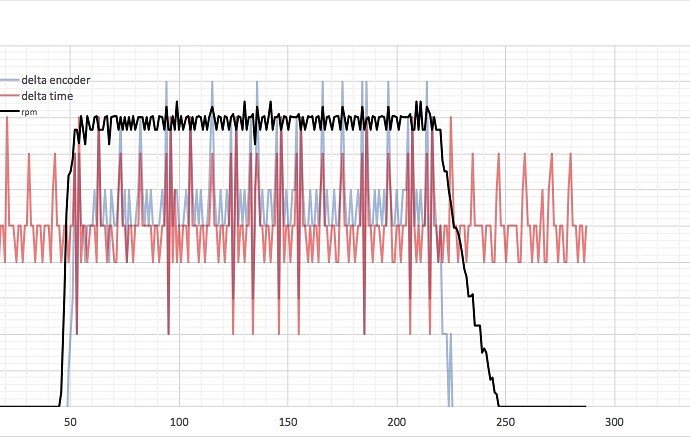Click the black rpm legend line
The height and width of the screenshot is (437, 690).
click(10, 112)
